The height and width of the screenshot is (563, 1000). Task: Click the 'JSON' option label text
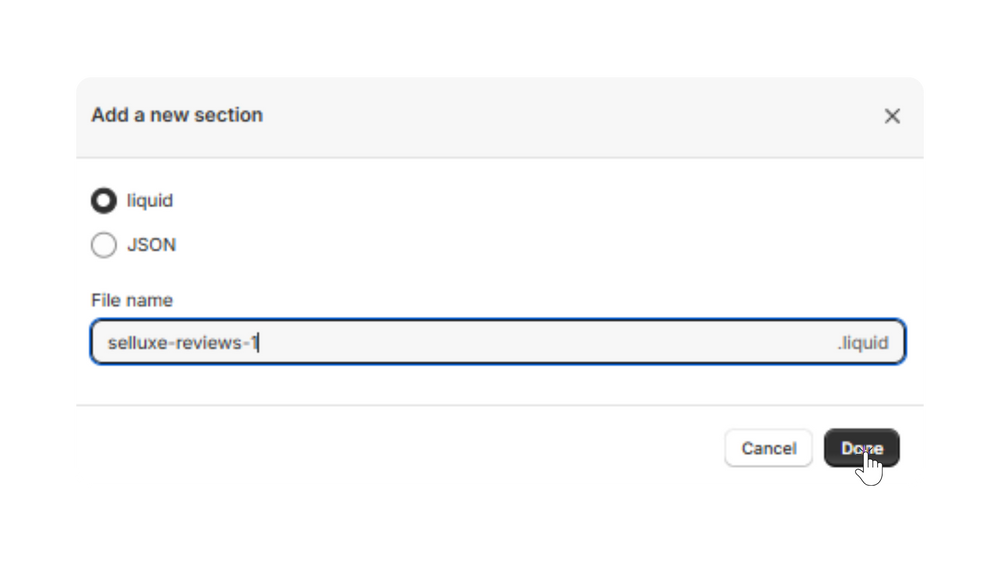151,245
